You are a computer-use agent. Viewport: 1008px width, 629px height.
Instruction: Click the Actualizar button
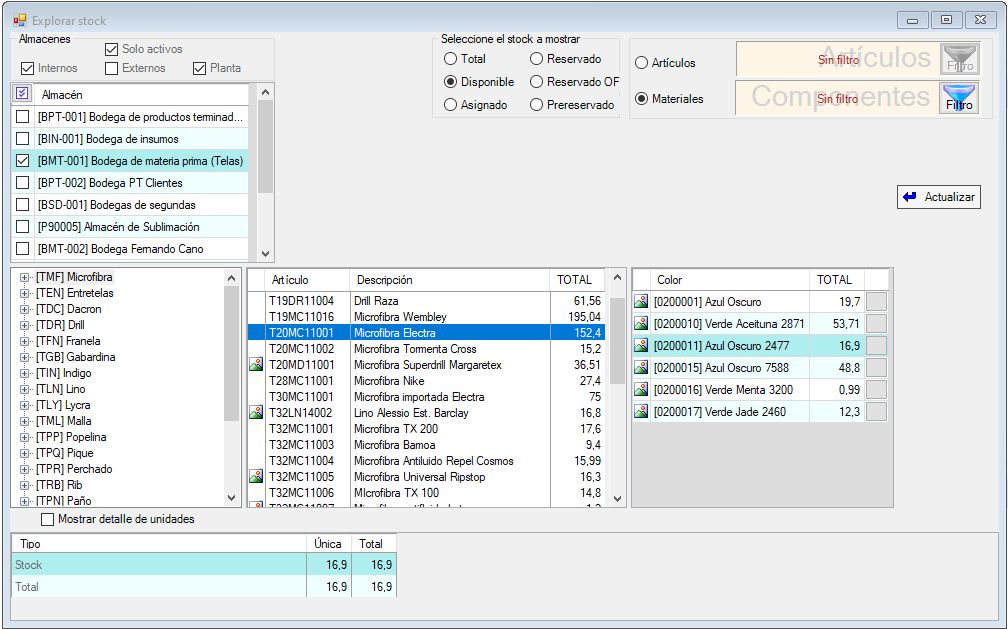(x=938, y=197)
